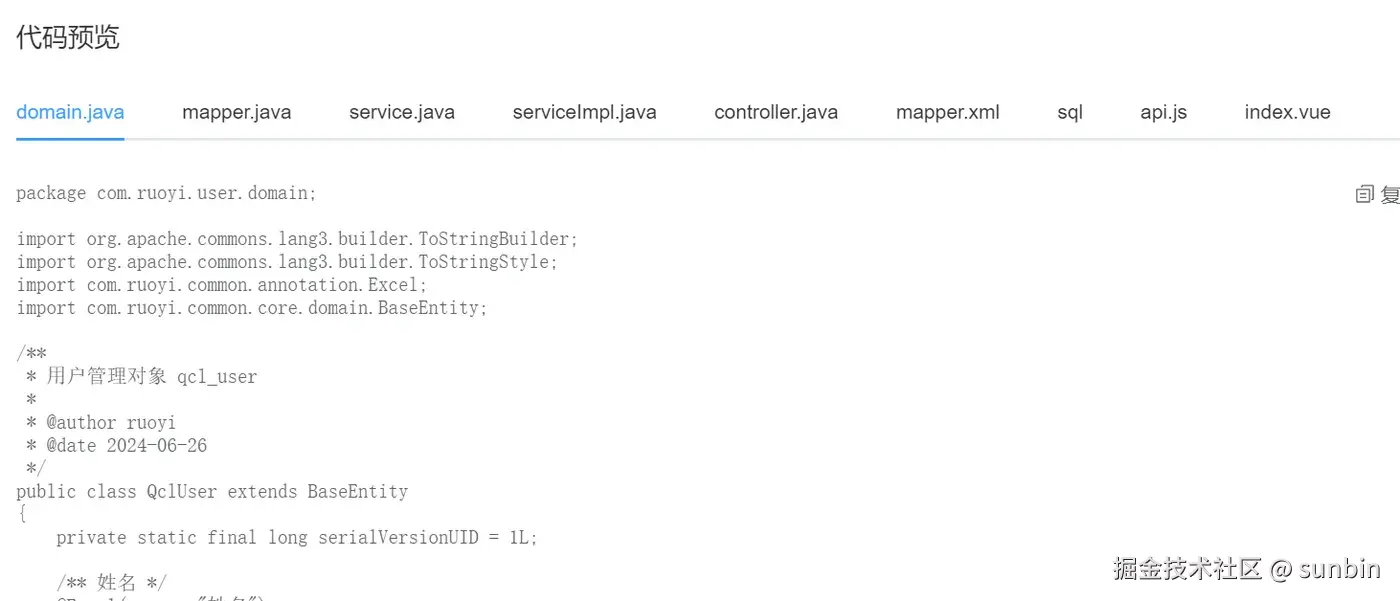Open the mapper.java tab
Viewport: 1400px width, 601px height.
point(237,112)
